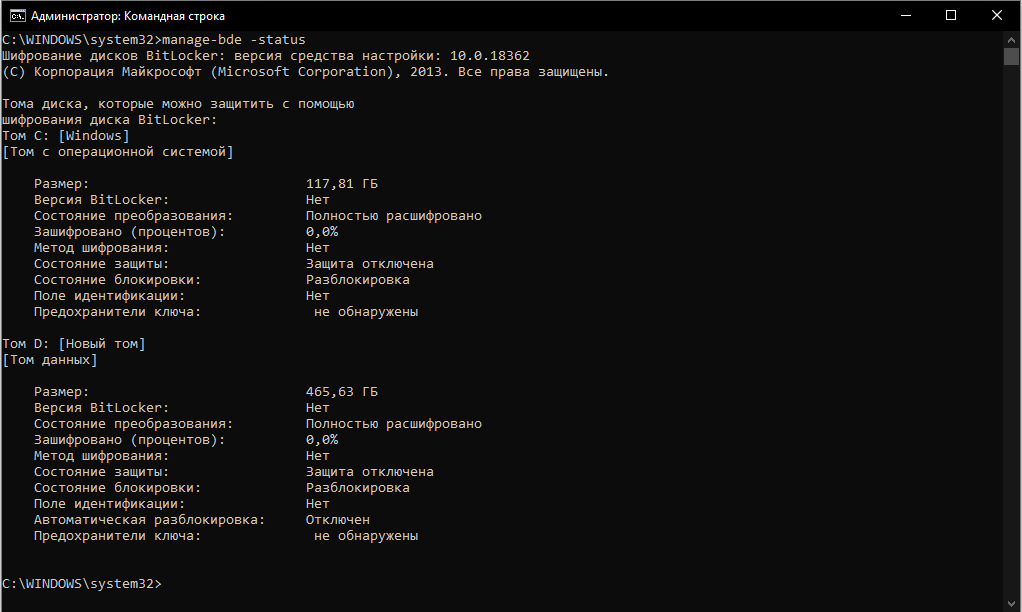
Task: Click the scrollbar down arrow
Action: pyautogui.click(x=1012, y=603)
